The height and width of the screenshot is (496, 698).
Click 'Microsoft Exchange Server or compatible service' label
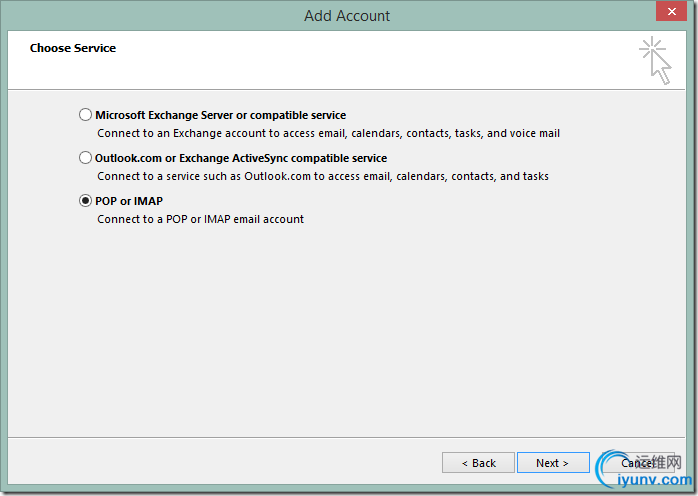point(220,115)
